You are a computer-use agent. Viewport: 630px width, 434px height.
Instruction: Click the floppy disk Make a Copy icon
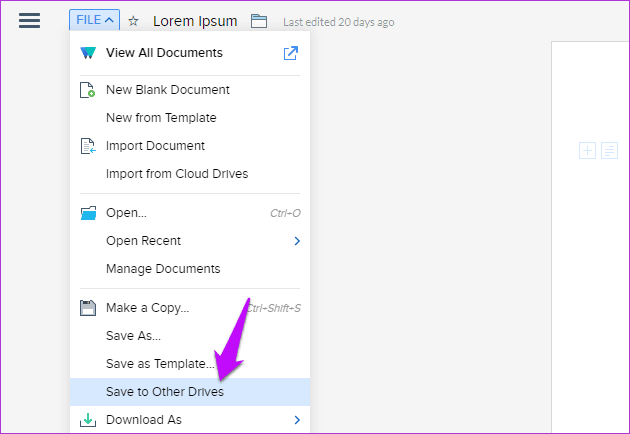[x=88, y=308]
